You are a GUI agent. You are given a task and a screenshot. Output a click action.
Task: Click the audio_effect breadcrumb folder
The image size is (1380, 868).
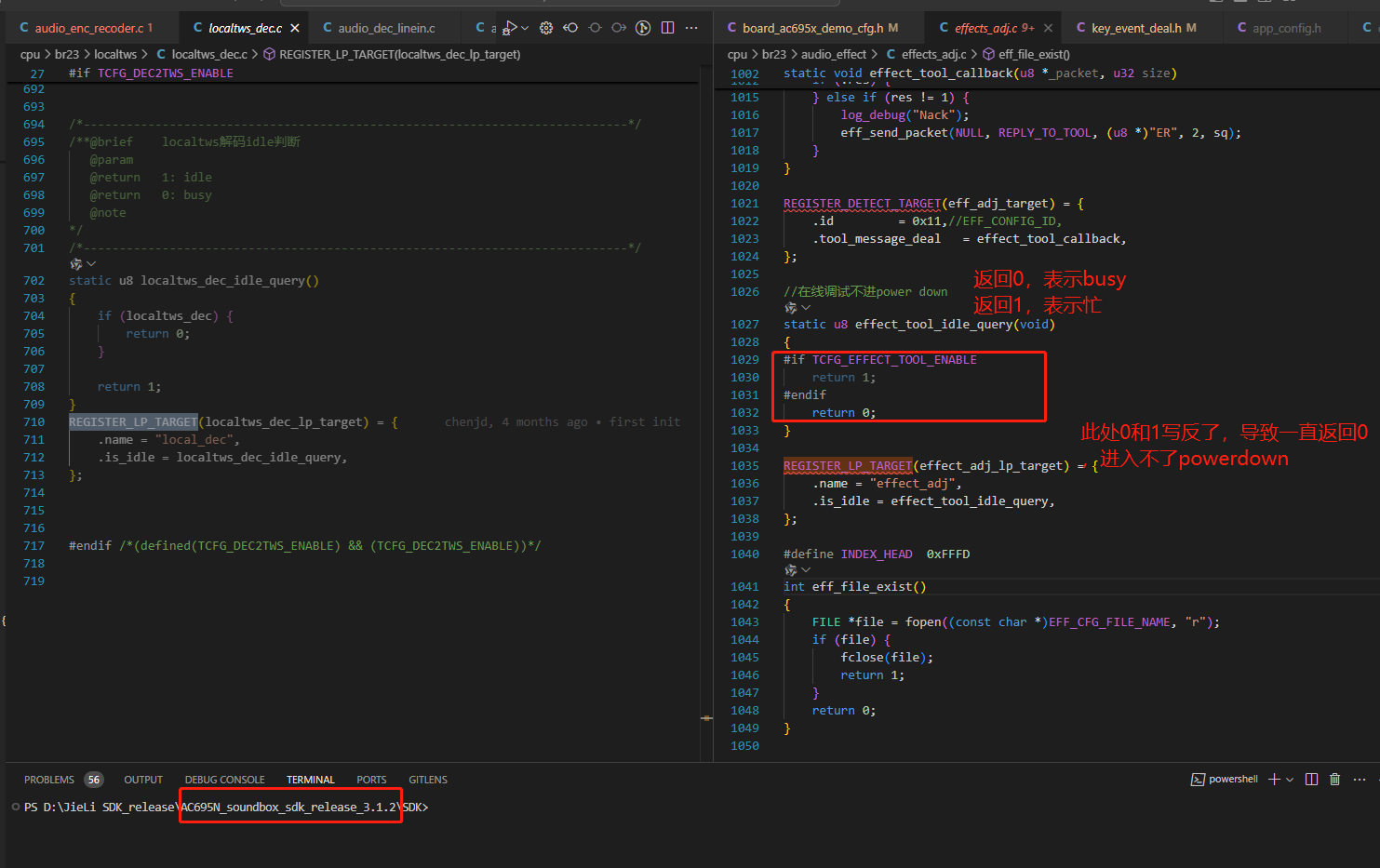[x=834, y=54]
